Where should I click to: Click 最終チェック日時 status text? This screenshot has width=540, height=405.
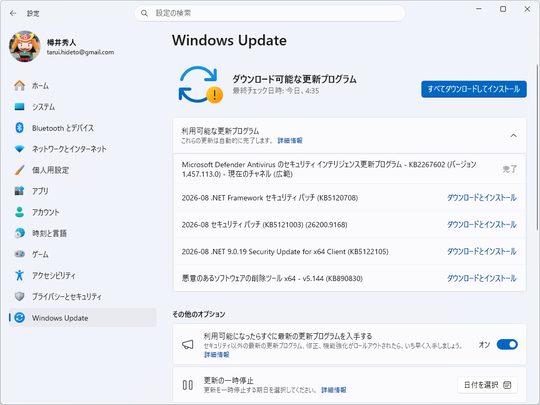[x=276, y=91]
